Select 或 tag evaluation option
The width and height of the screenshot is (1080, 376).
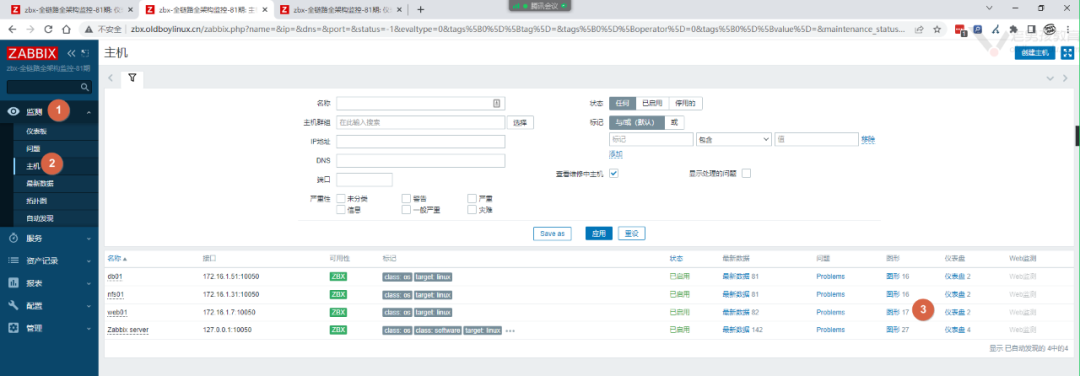click(x=674, y=122)
